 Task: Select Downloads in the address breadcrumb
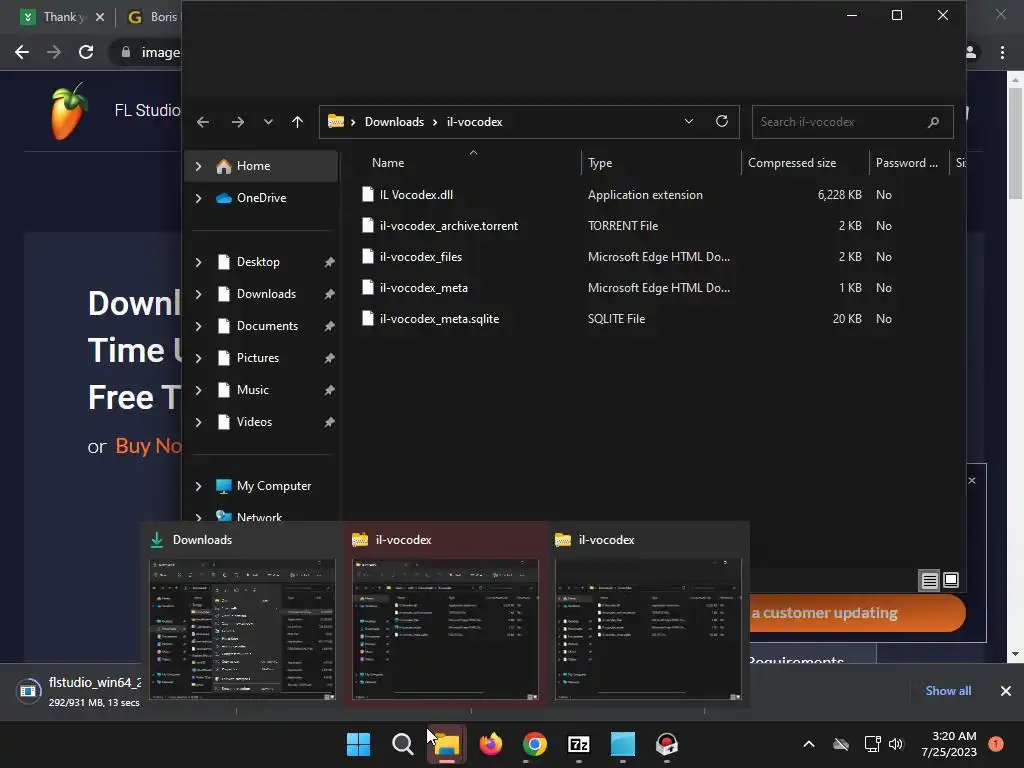coord(394,122)
